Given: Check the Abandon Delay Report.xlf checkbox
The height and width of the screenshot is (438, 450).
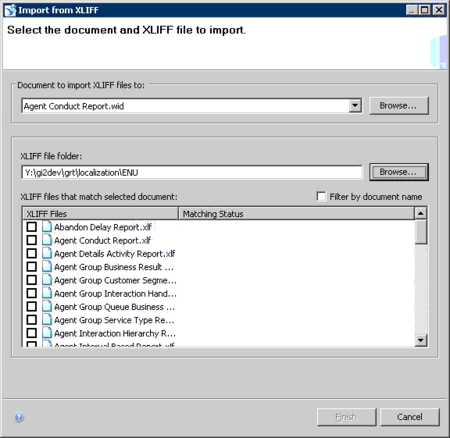Looking at the screenshot, I should [32, 227].
